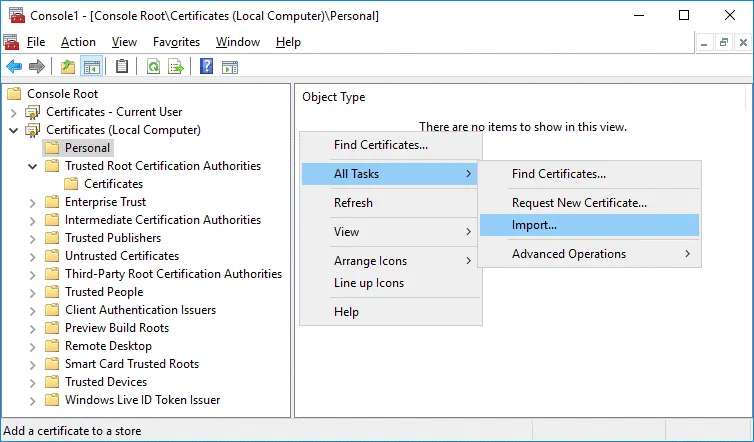The width and height of the screenshot is (754, 442).
Task: Collapse Trusted Root Certification Authorities node
Action: click(33, 166)
